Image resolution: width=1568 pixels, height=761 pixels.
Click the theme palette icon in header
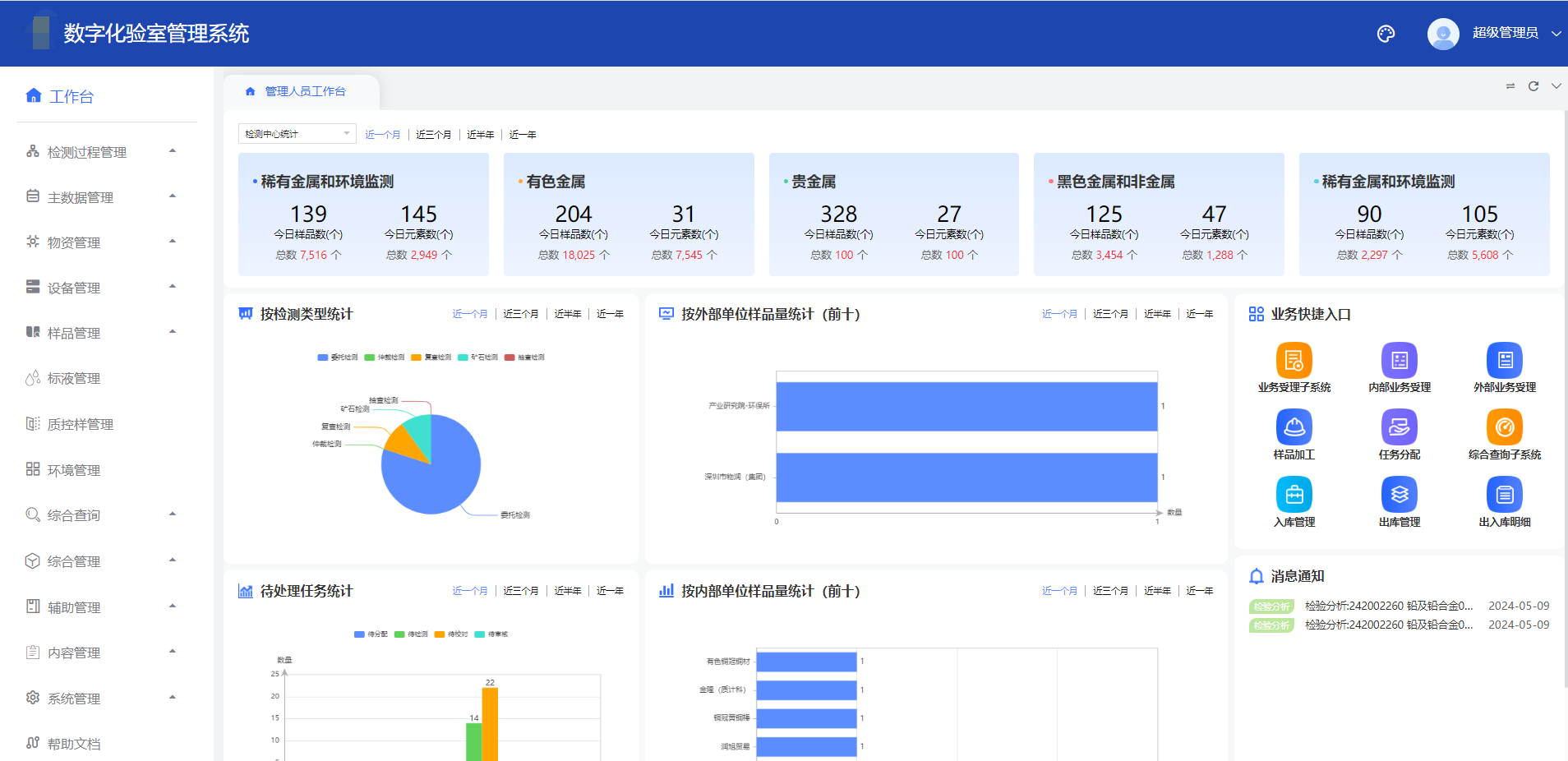[x=1386, y=34]
